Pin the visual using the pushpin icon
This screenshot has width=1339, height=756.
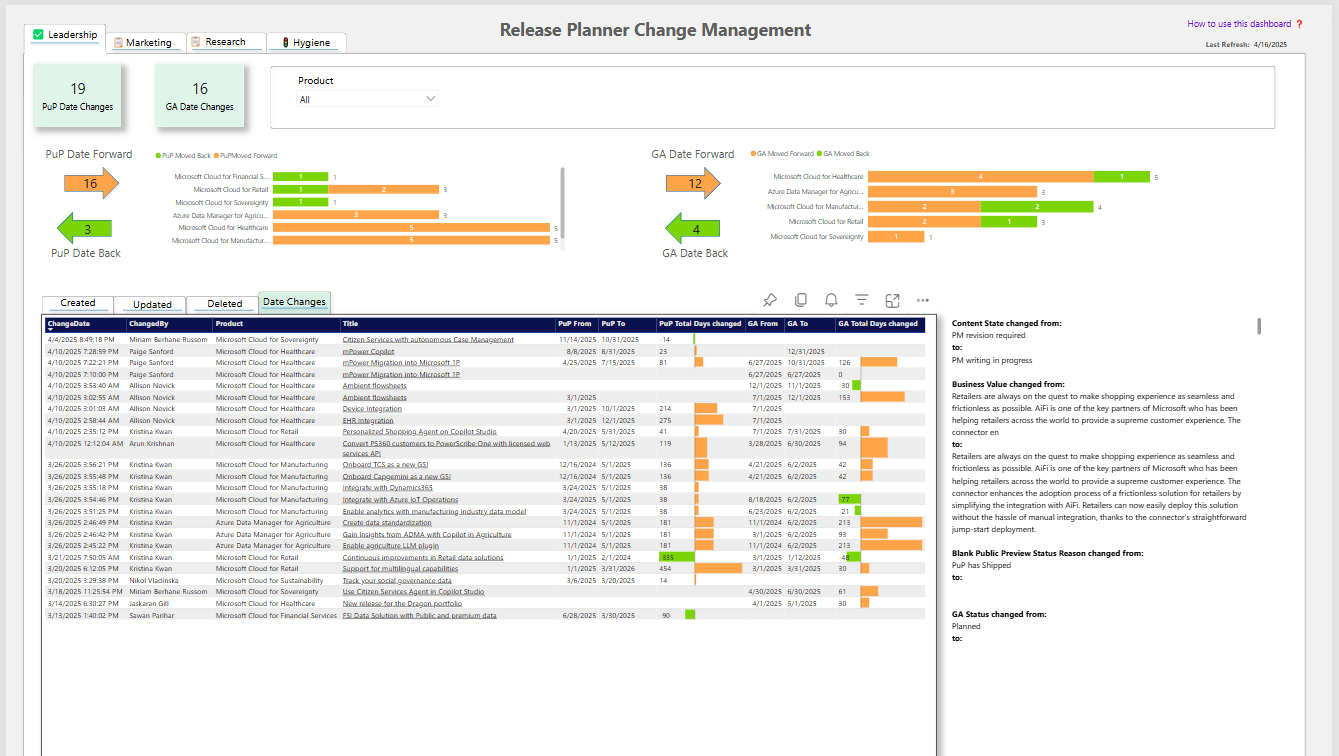click(x=770, y=300)
